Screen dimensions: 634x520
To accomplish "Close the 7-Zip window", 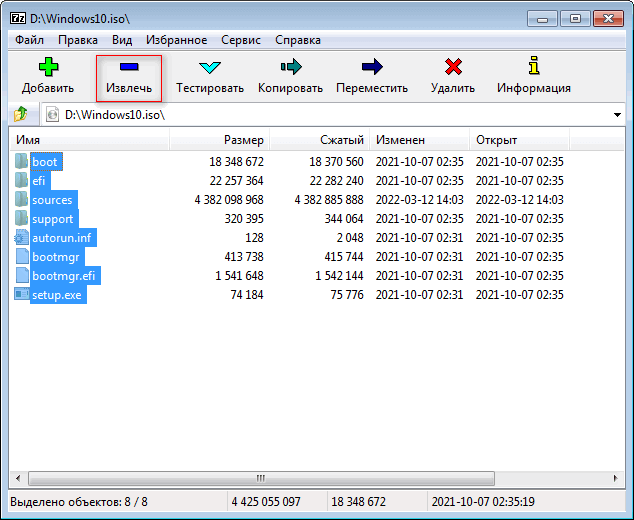I will [608, 19].
